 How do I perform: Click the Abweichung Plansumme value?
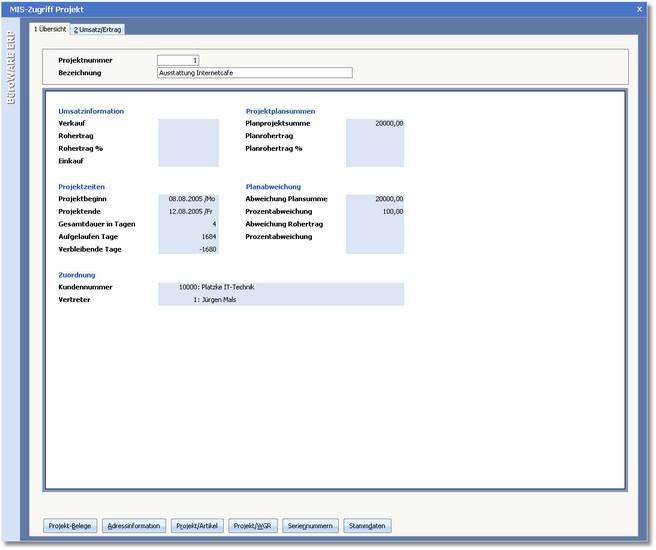tap(375, 199)
